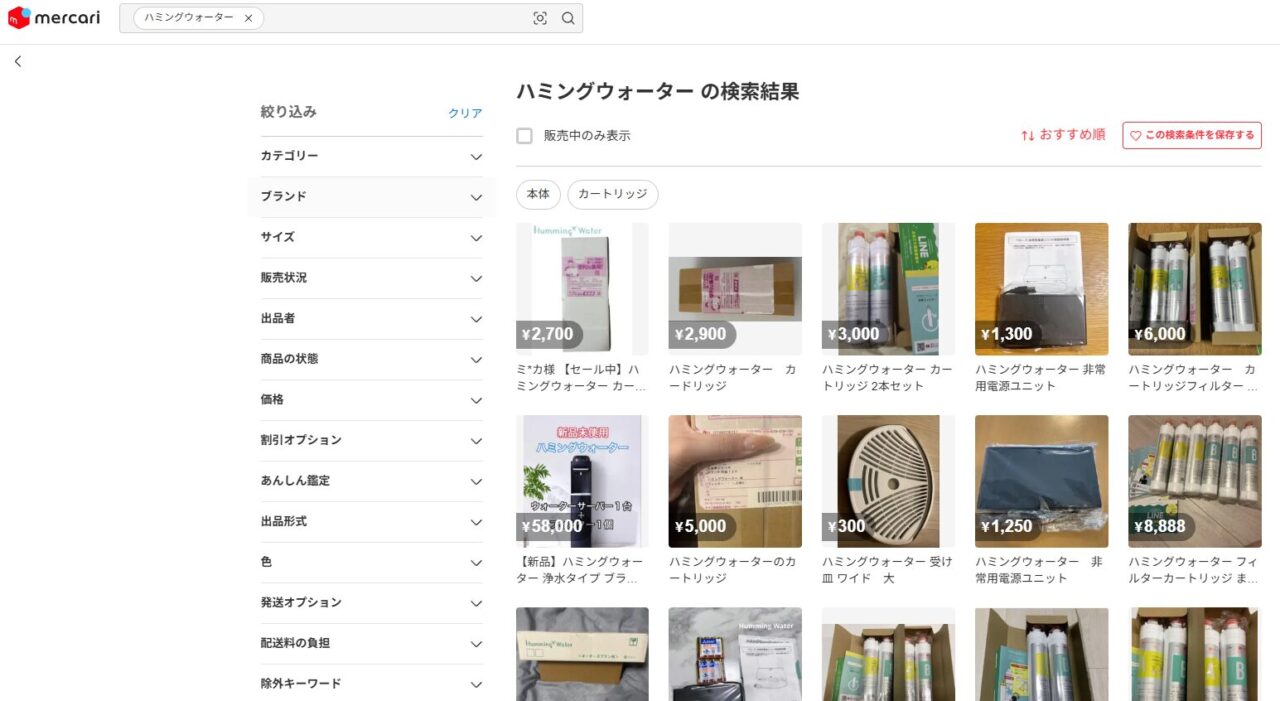The image size is (1280, 701).
Task: Expand the 色 color filter
Action: (371, 562)
